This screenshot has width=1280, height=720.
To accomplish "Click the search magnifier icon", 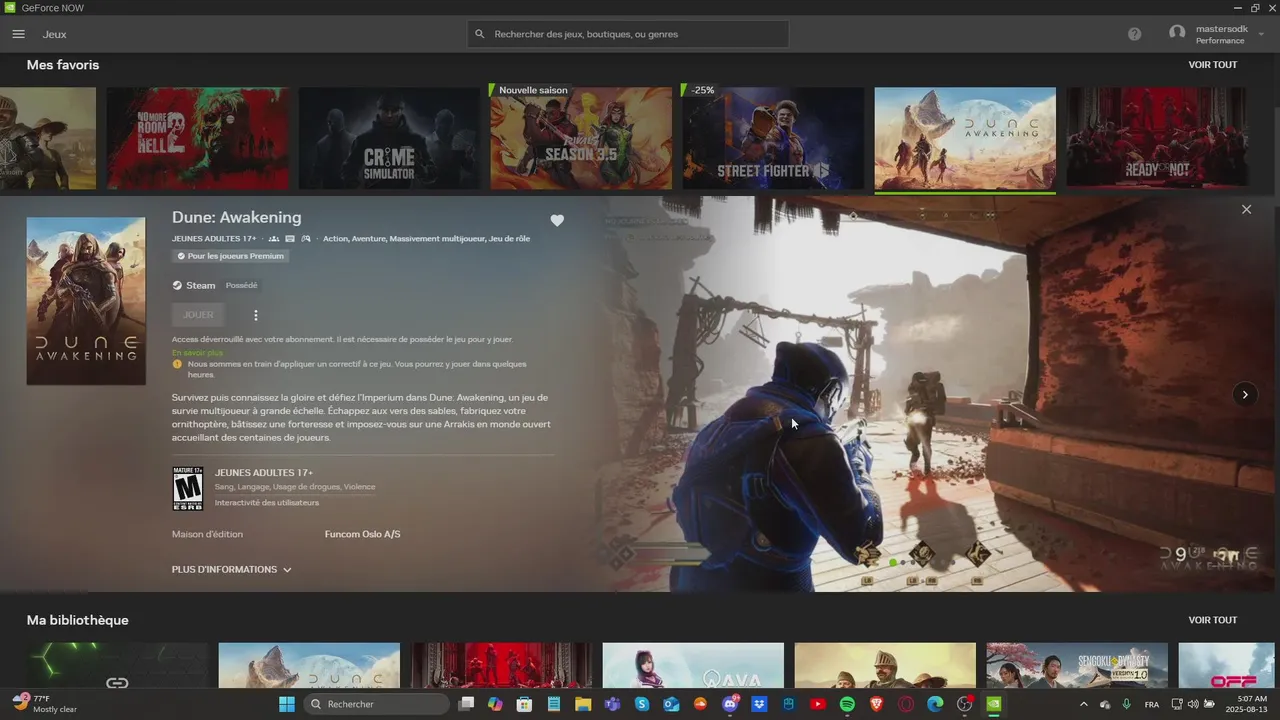I will click(x=480, y=34).
